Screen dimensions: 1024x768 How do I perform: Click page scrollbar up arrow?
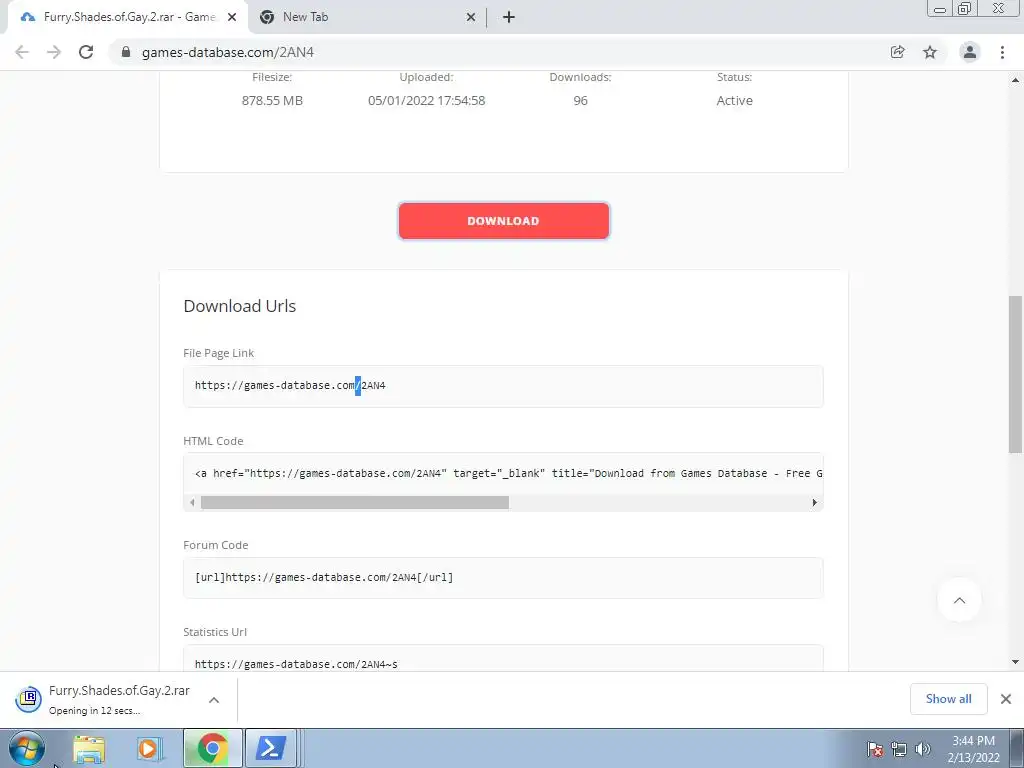[1015, 80]
